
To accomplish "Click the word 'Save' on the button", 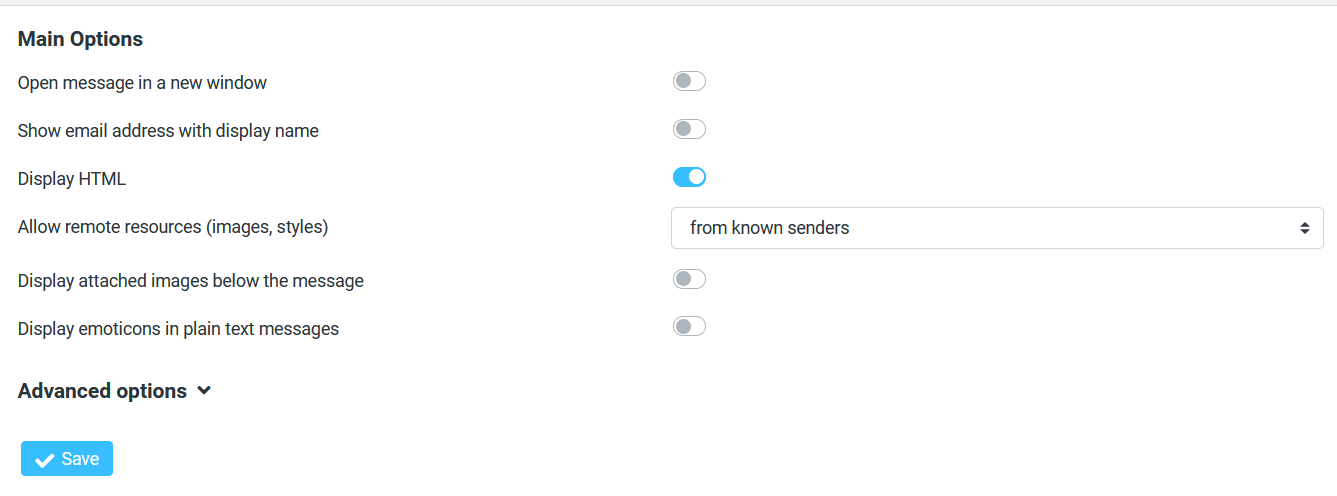I will pyautogui.click(x=80, y=459).
